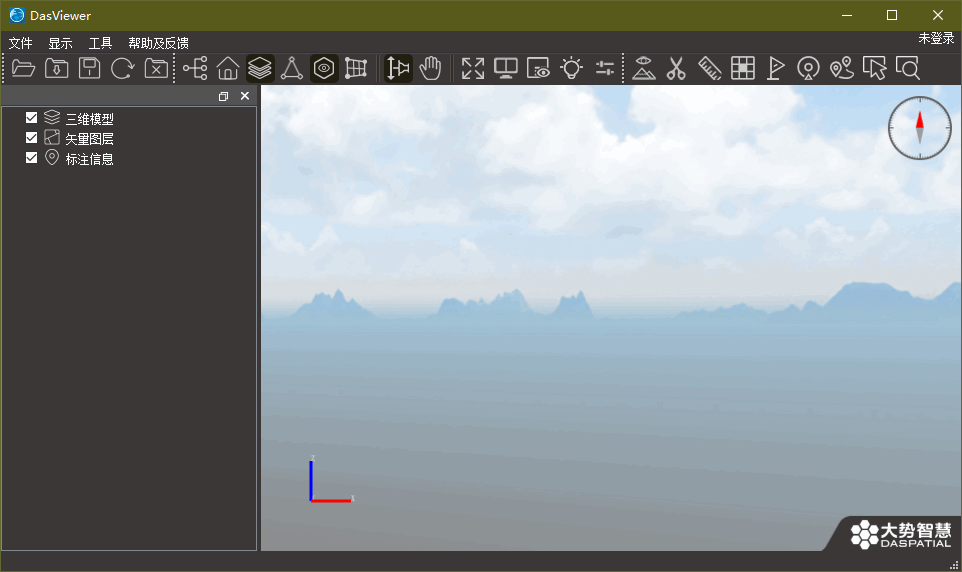
Task: Open the 显示 menu
Action: coord(60,43)
